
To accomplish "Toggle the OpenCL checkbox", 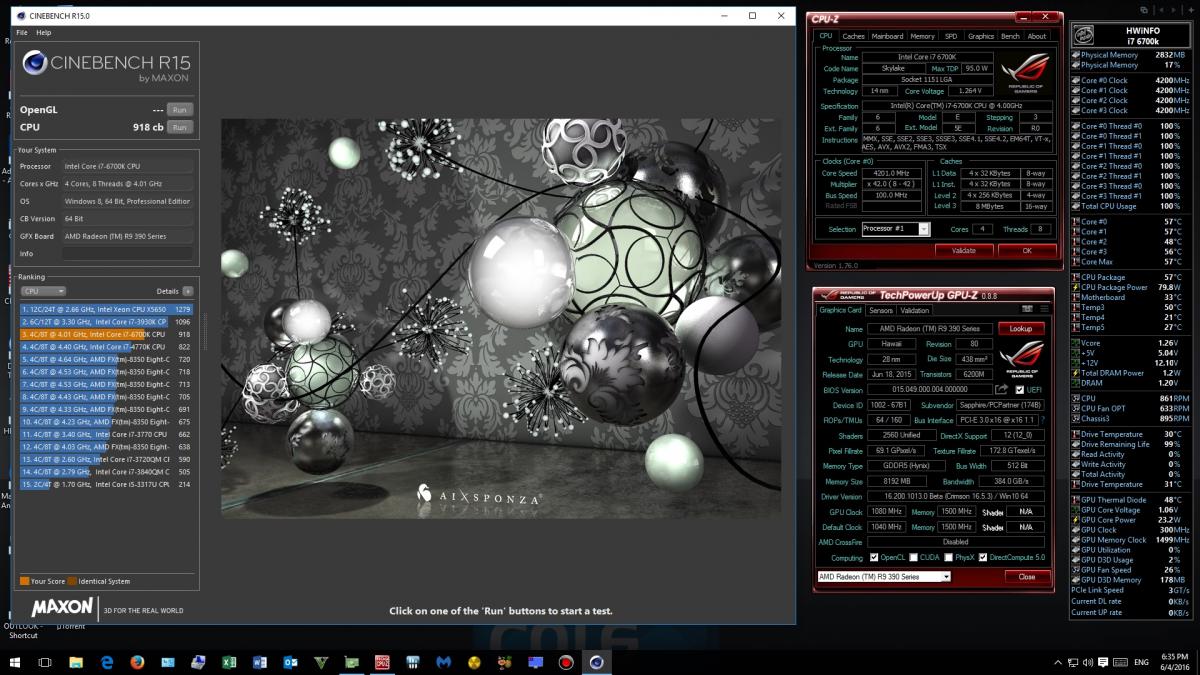I will pyautogui.click(x=873, y=557).
